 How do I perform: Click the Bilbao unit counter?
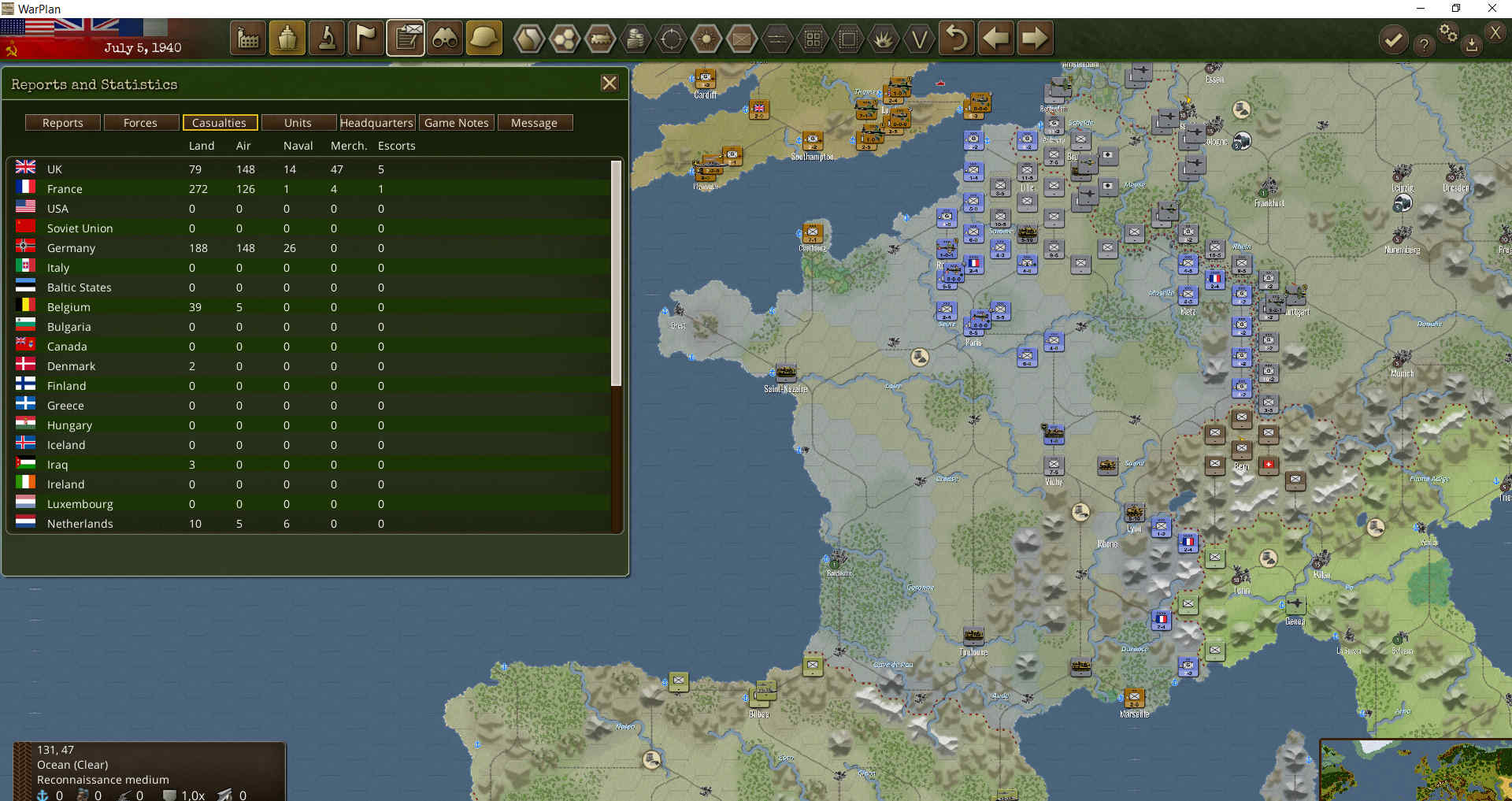[x=761, y=694]
